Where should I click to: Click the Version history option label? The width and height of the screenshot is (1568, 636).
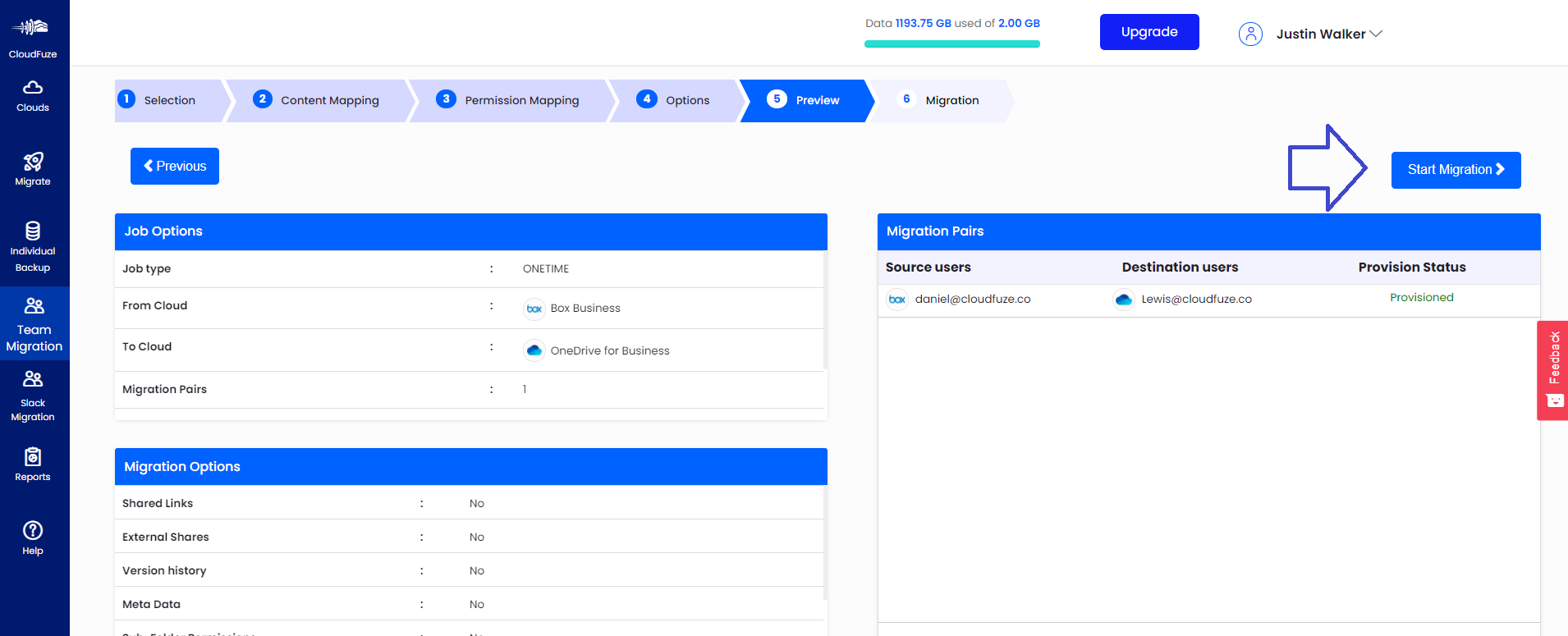pyautogui.click(x=164, y=571)
